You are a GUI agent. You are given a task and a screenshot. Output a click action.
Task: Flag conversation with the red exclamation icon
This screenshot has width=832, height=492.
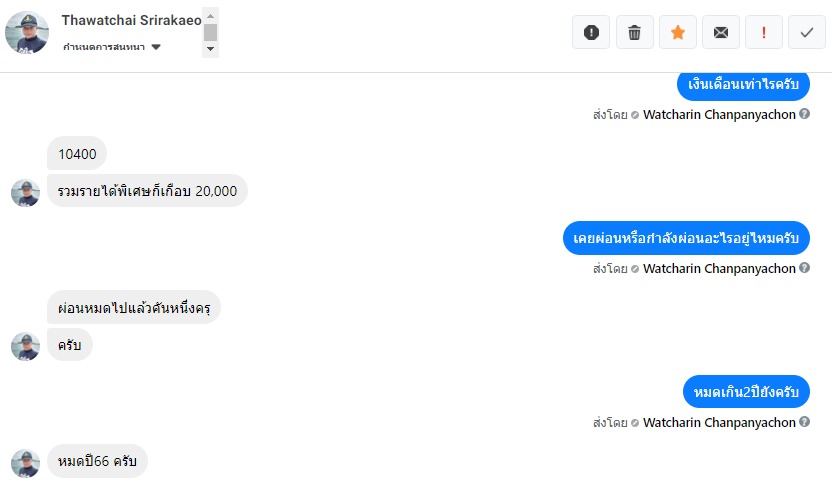(764, 32)
